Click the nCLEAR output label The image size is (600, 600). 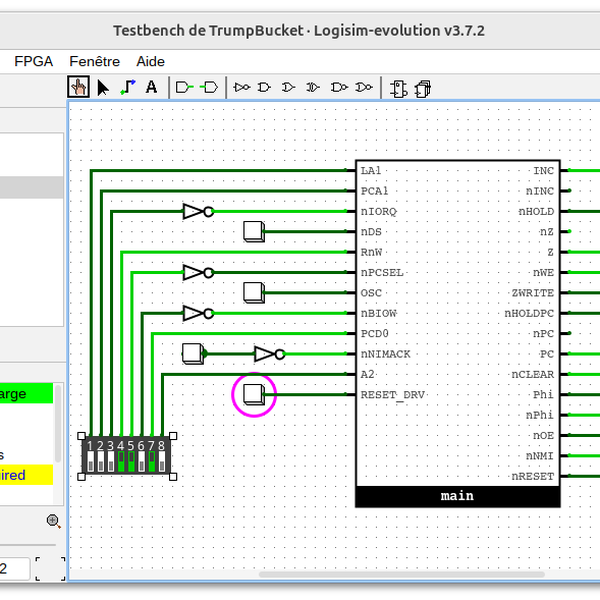(533, 374)
